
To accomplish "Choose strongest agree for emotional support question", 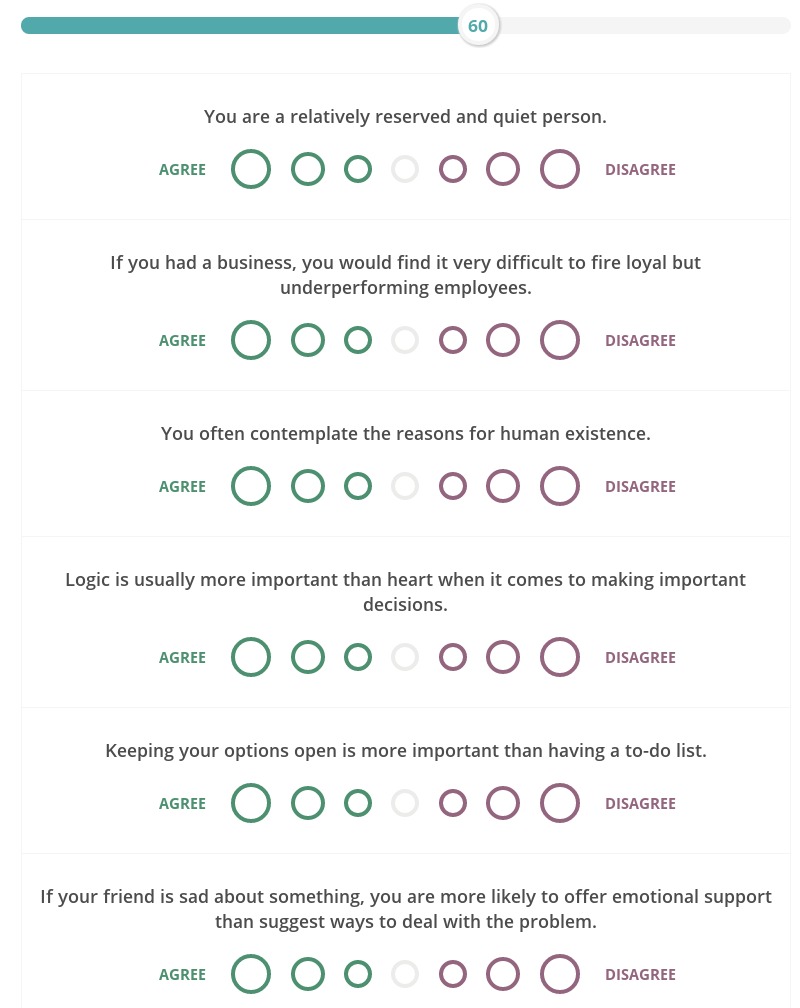I will click(251, 974).
